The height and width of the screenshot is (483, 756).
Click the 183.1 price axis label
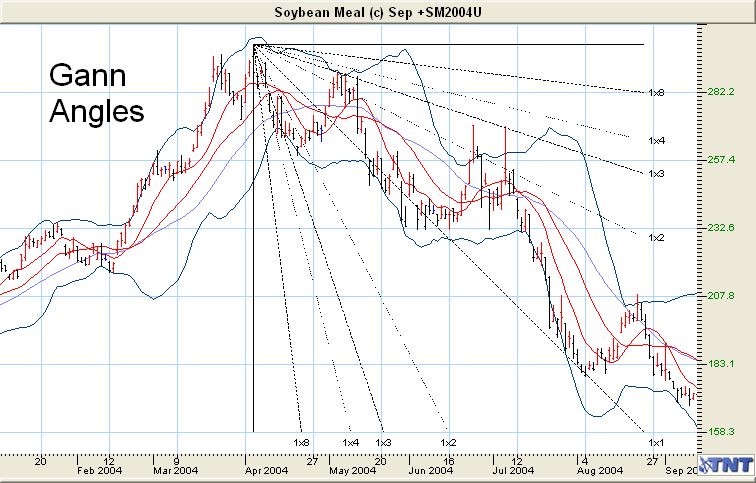tap(721, 364)
